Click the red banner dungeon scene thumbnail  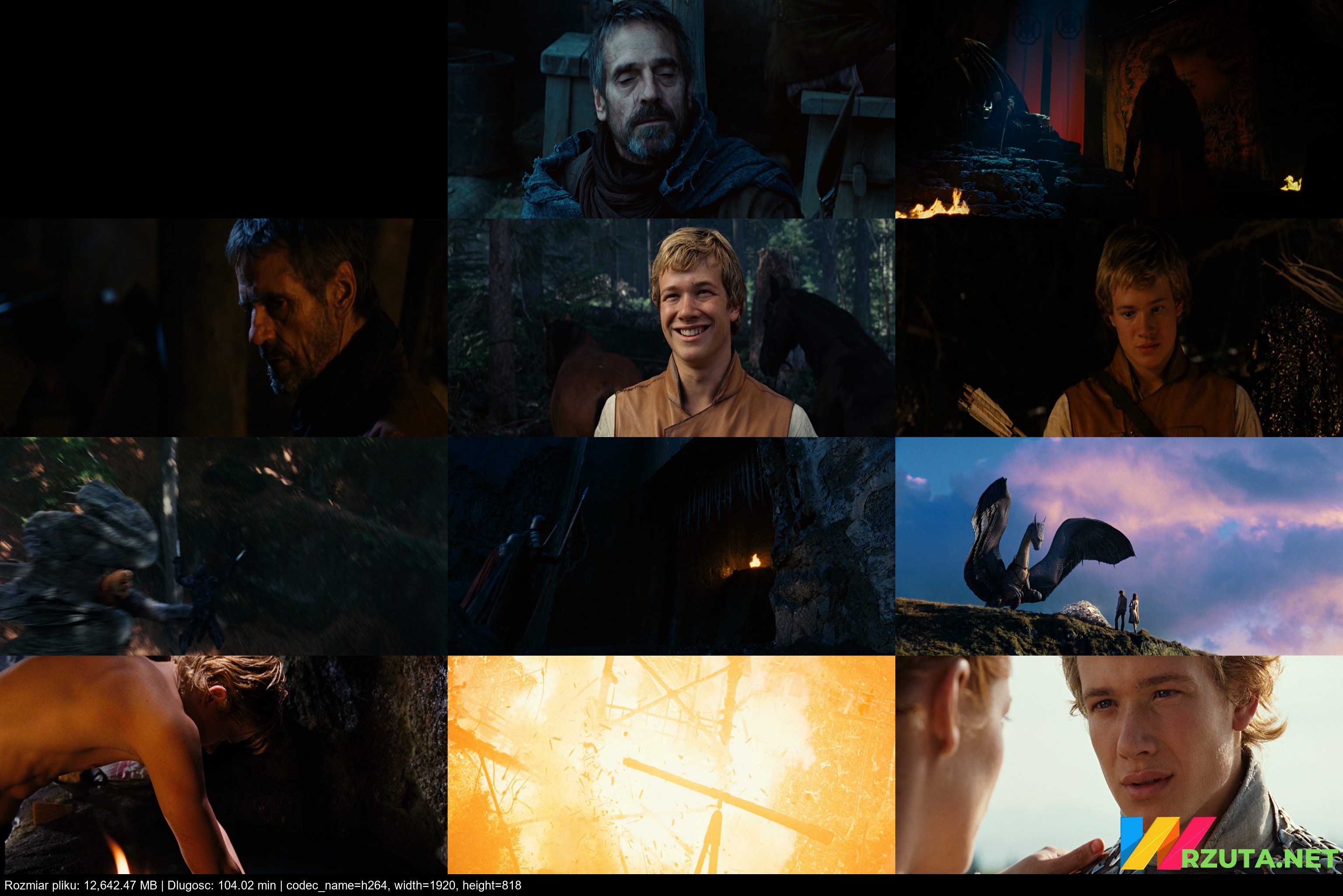point(1119,108)
